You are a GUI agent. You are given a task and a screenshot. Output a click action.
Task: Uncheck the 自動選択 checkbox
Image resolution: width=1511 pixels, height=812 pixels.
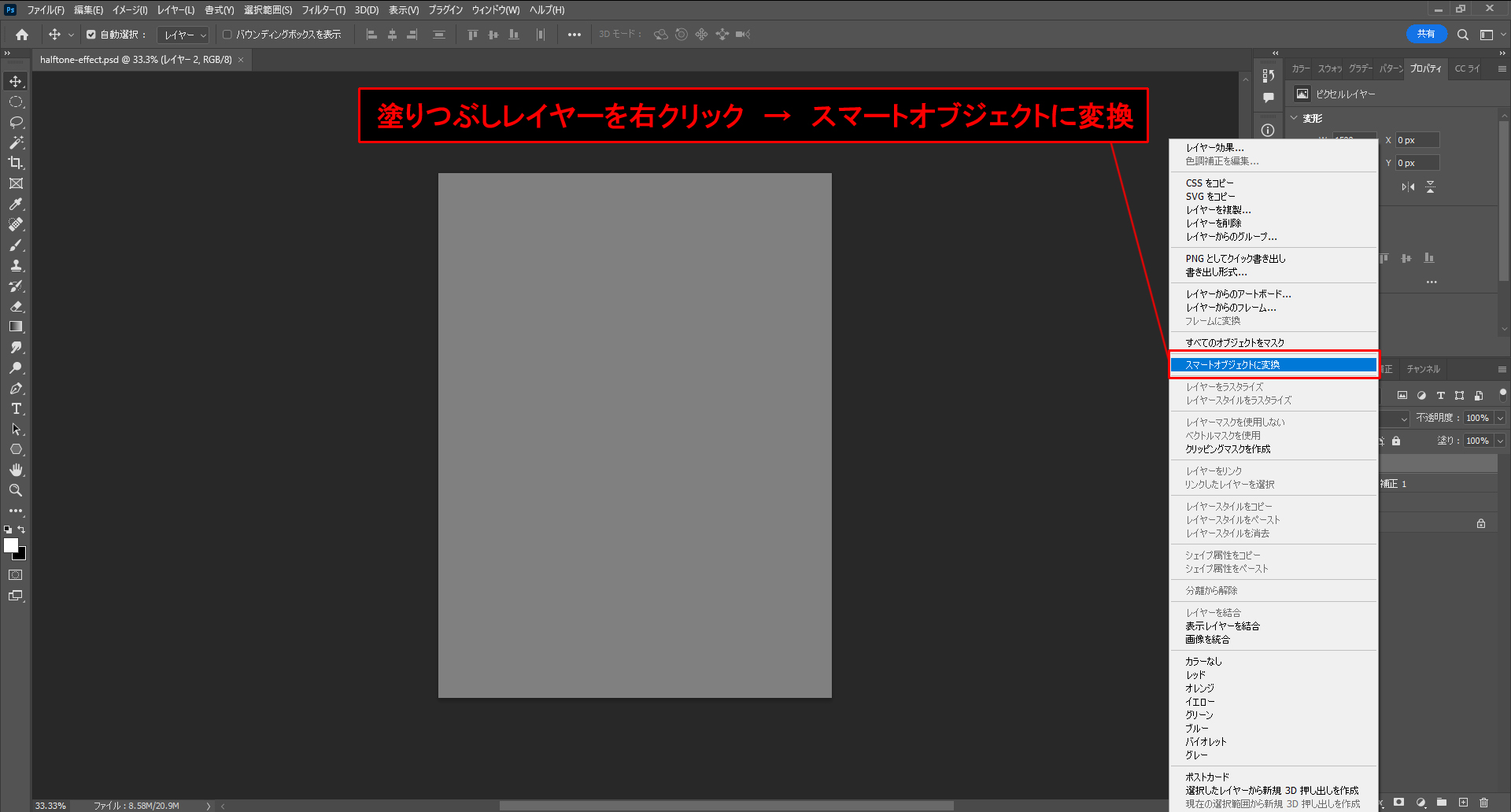click(x=91, y=35)
